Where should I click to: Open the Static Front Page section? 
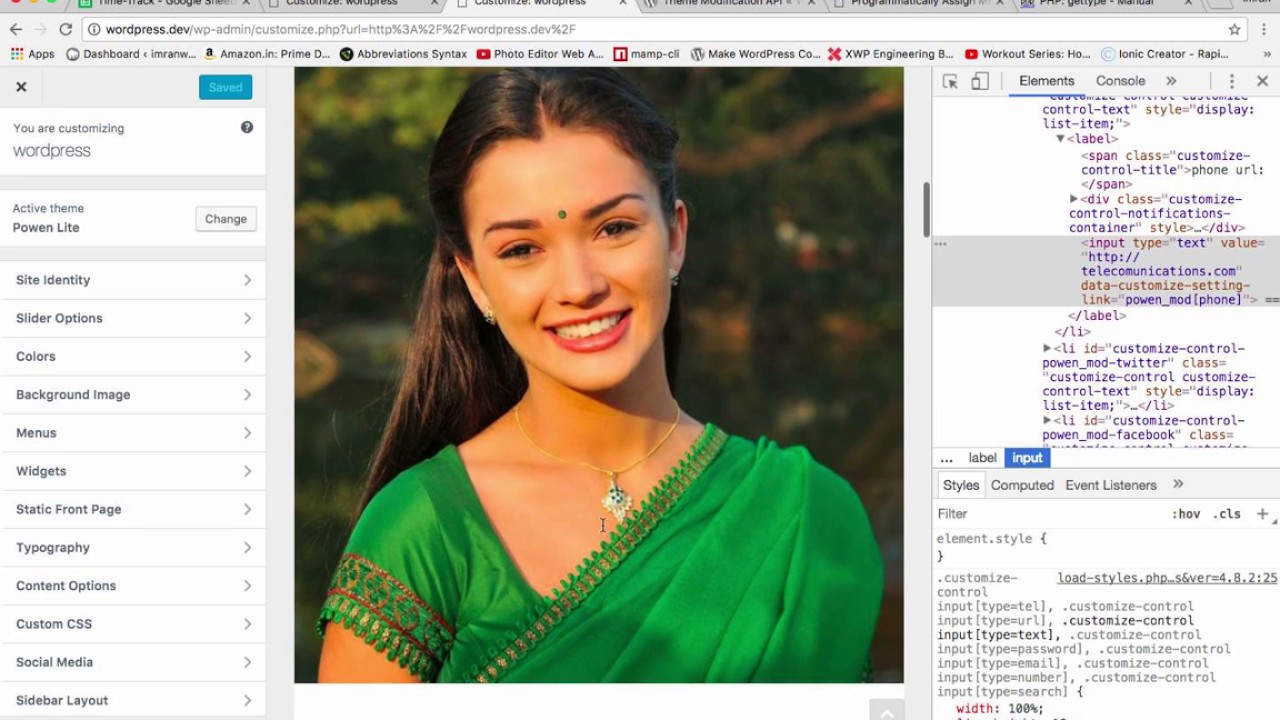[x=133, y=509]
